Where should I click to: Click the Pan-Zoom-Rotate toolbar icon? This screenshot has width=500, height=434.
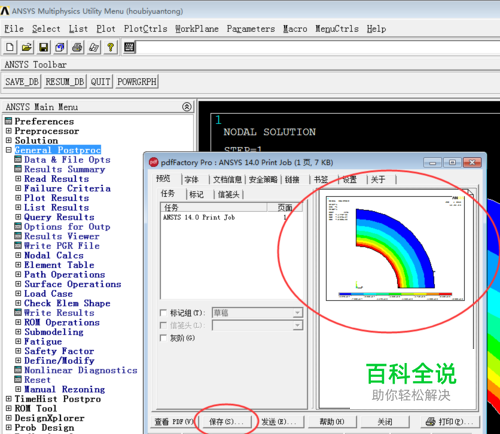coord(60,47)
